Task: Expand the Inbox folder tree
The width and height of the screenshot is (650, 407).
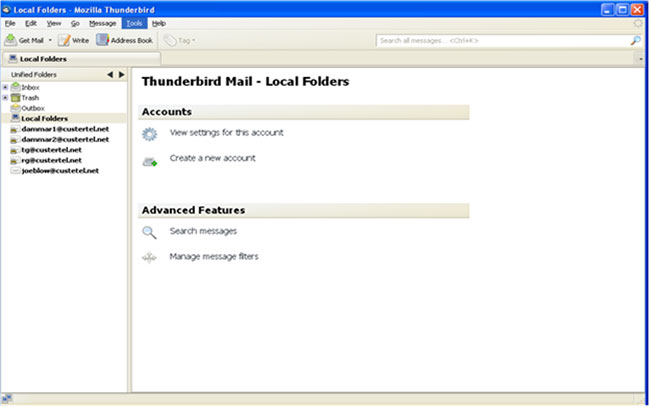Action: (5, 87)
